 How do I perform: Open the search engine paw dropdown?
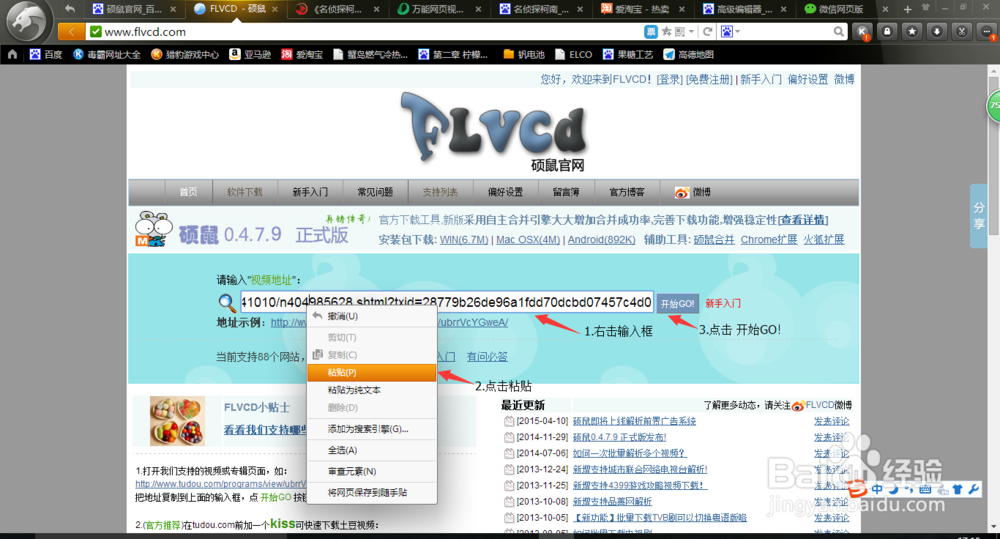(730, 31)
